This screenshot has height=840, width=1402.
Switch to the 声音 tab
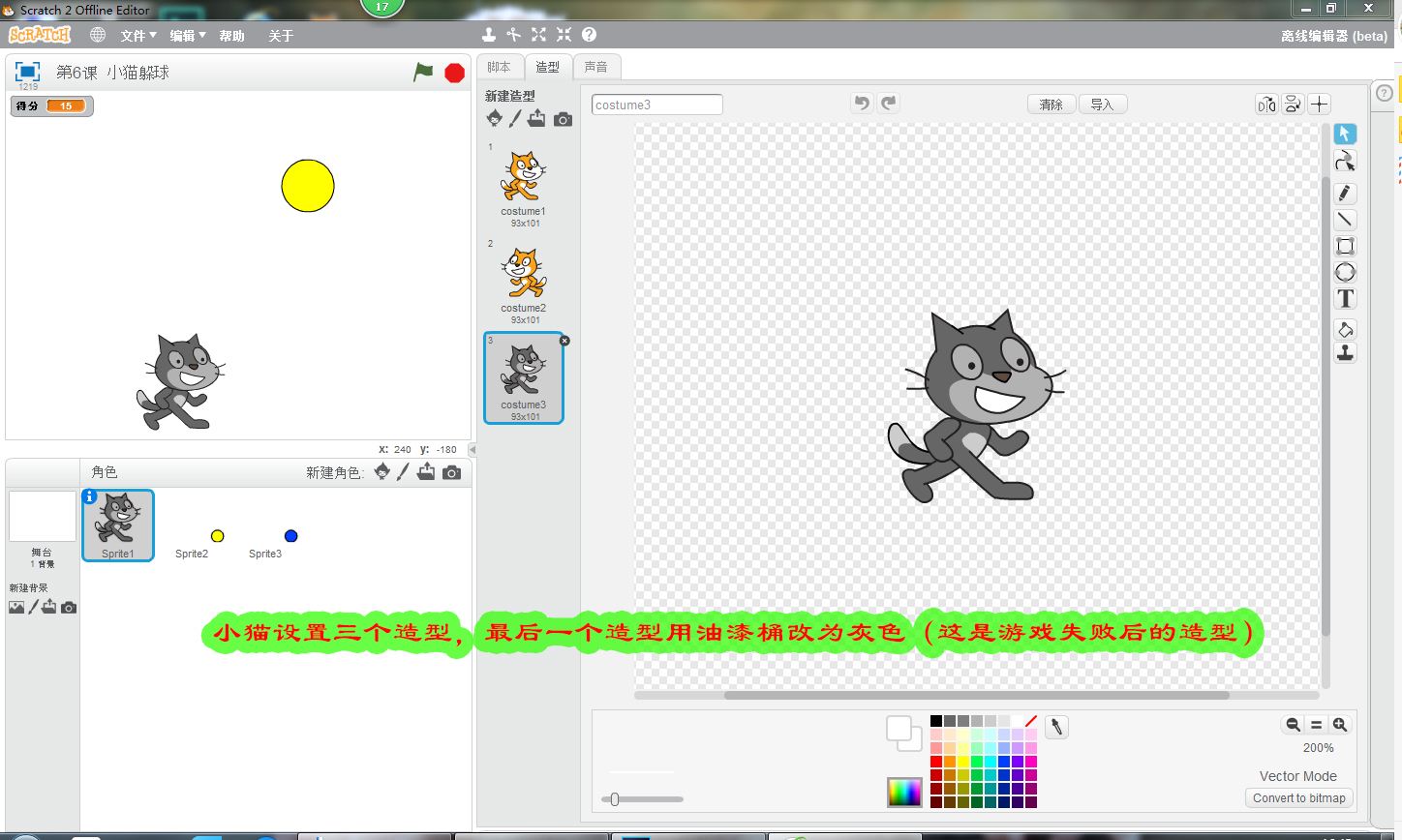pos(596,67)
